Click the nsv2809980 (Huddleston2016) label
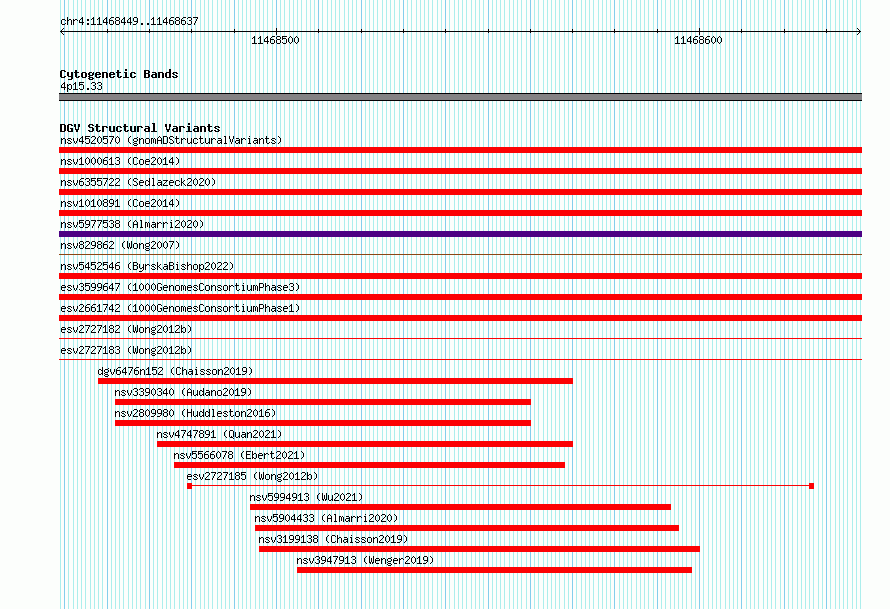The height and width of the screenshot is (609, 890). click(195, 413)
